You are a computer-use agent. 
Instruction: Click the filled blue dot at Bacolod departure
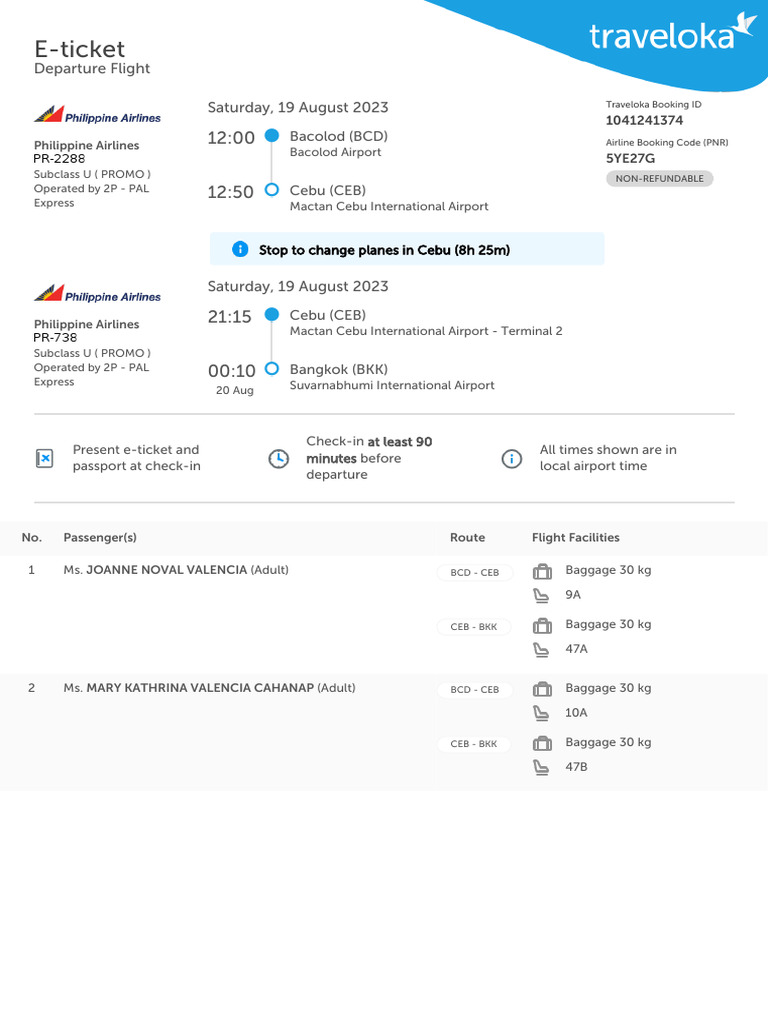pos(271,137)
